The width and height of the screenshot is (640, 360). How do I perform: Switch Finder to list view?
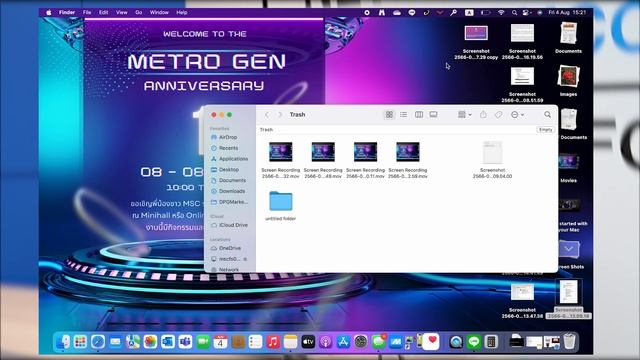(x=403, y=115)
